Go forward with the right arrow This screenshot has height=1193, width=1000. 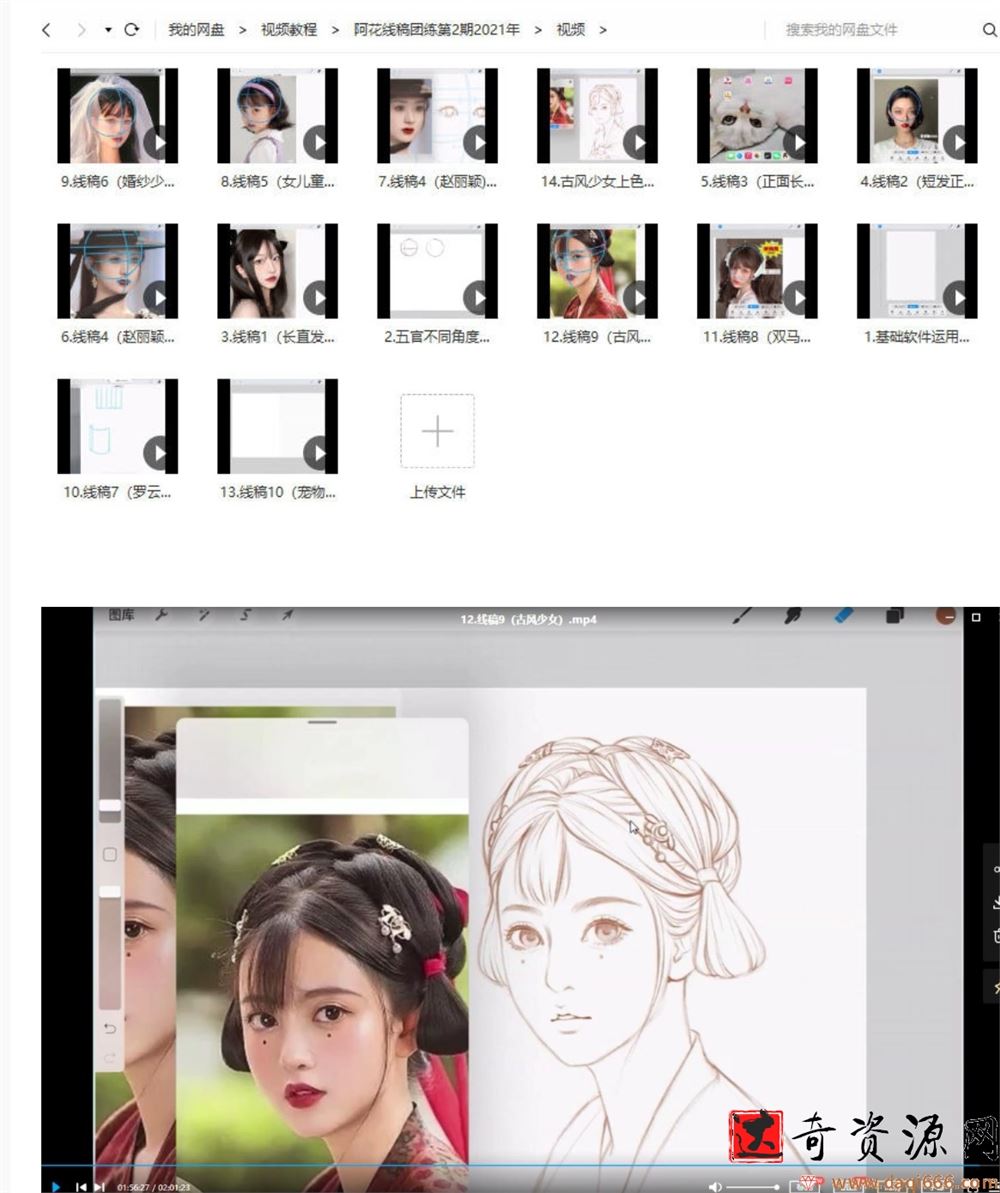(x=81, y=30)
